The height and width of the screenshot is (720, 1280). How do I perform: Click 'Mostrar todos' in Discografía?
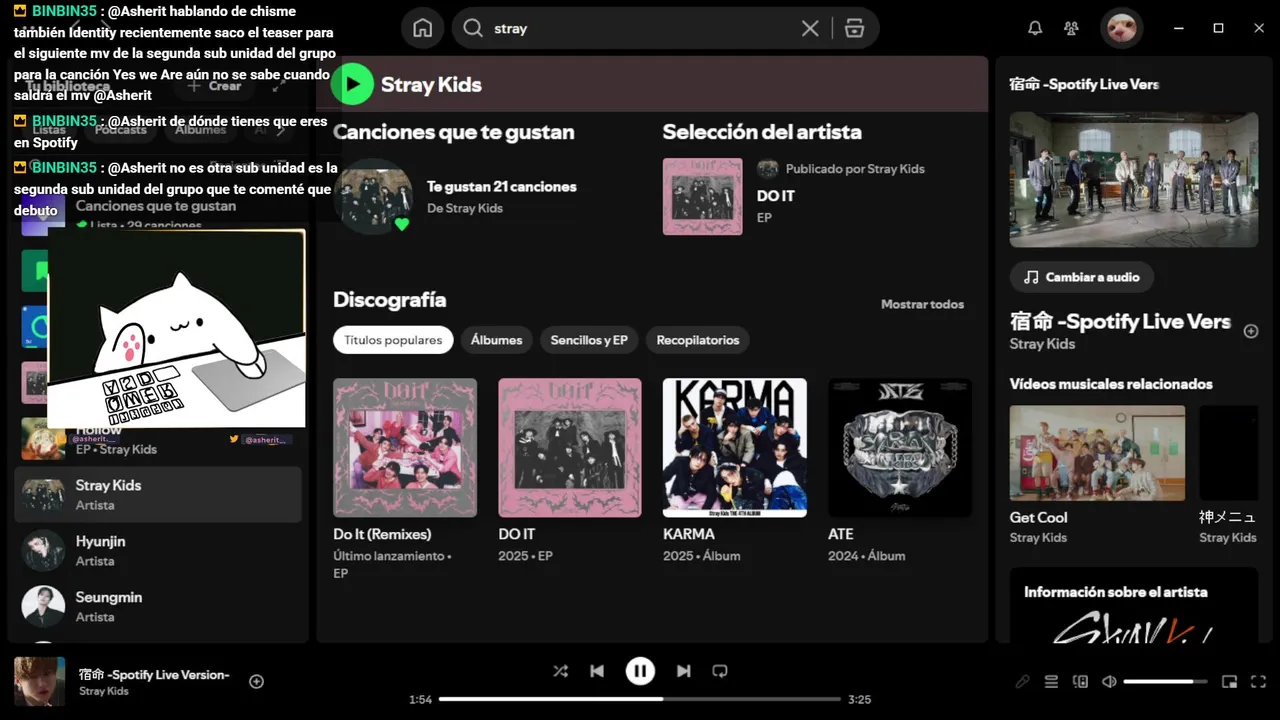tap(922, 304)
